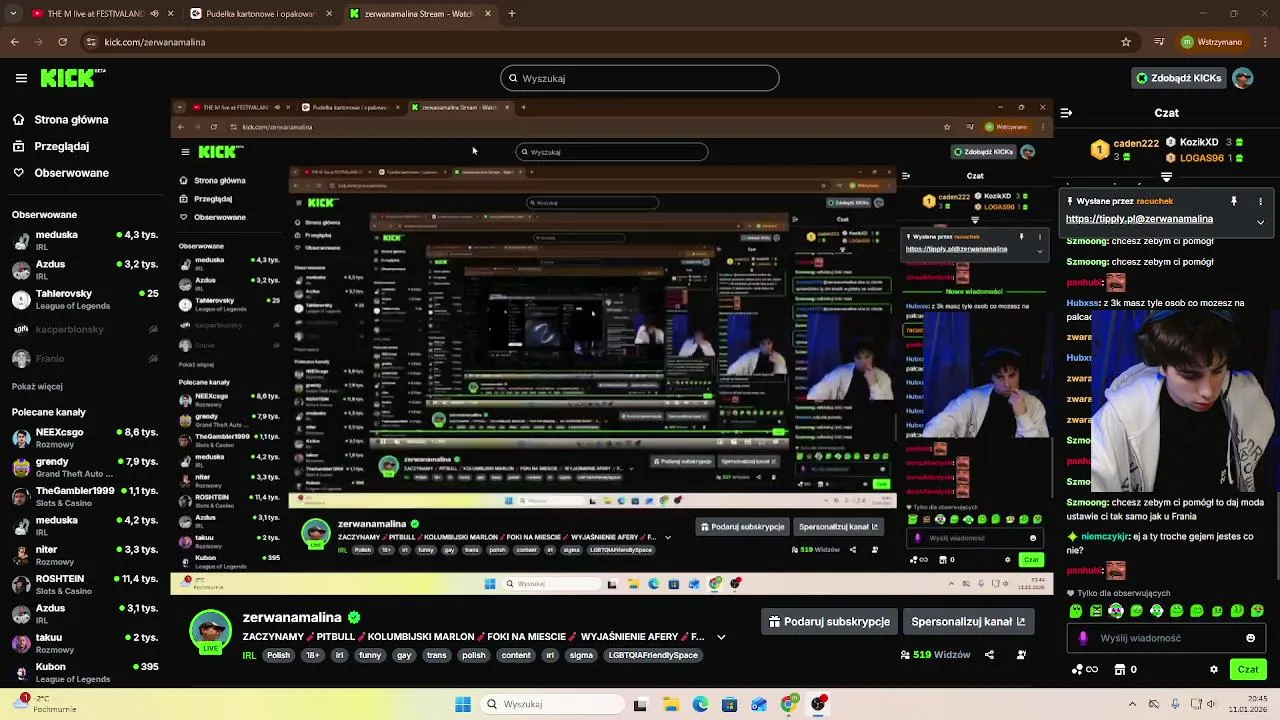The image size is (1280, 720).
Task: Open recommended channel takuu
Action: (85, 643)
